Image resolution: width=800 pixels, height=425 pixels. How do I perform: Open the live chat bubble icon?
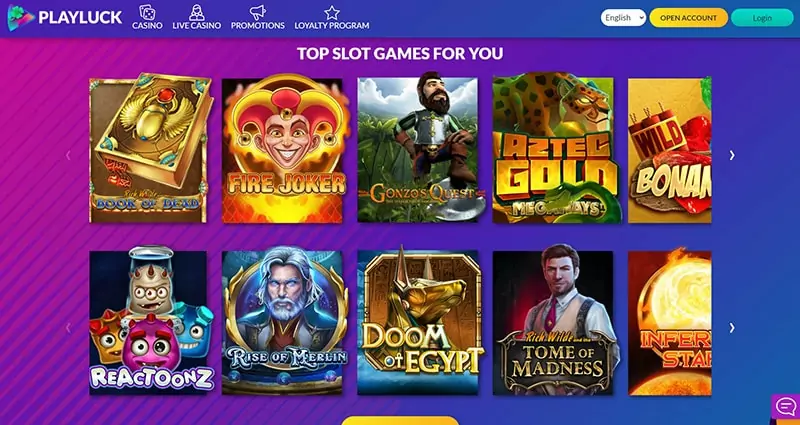point(785,407)
